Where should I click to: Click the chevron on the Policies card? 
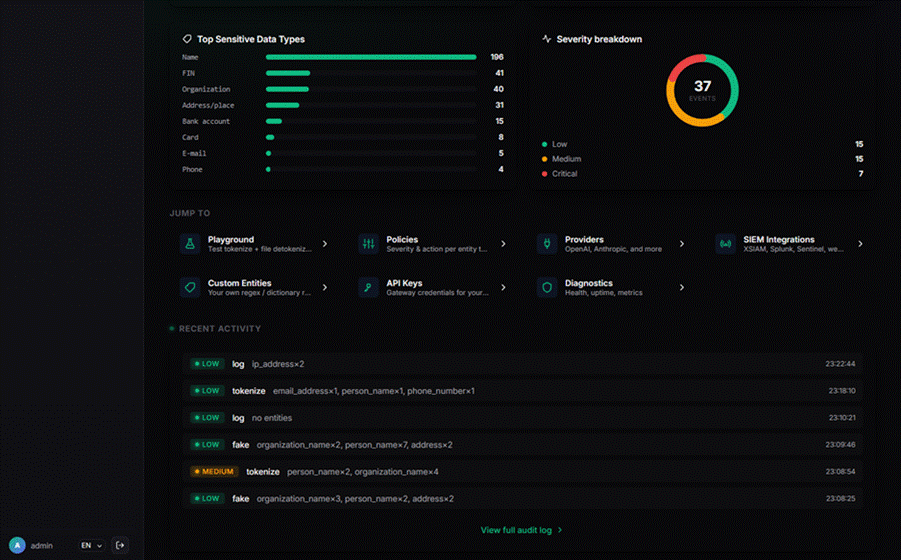click(x=503, y=244)
